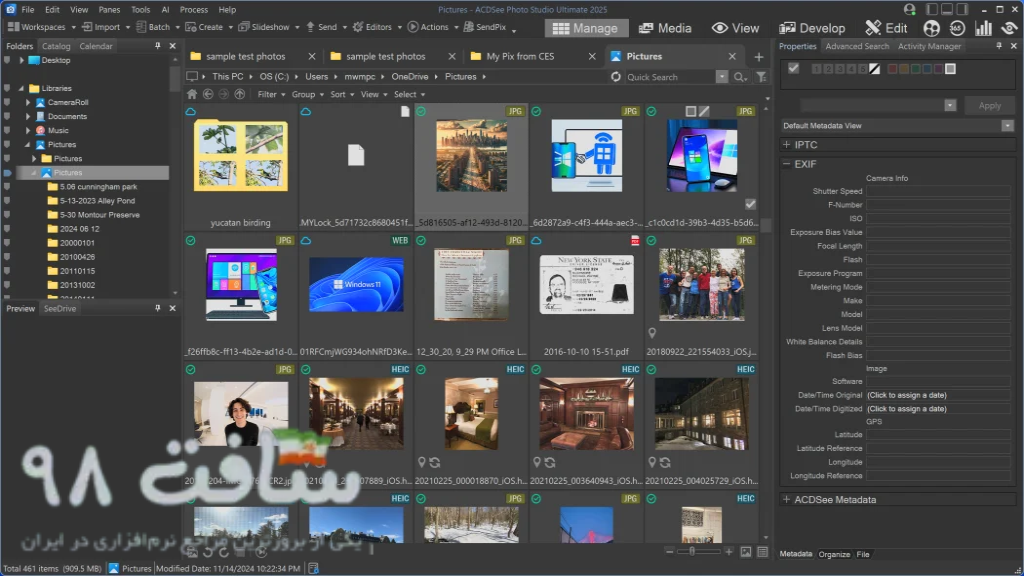Open the Advanced Search tab
The height and width of the screenshot is (576, 1024).
coord(857,46)
